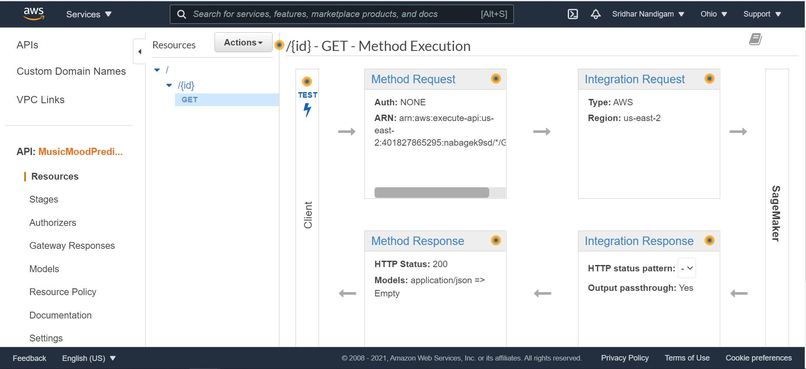Select the GET method in tree

tap(190, 100)
